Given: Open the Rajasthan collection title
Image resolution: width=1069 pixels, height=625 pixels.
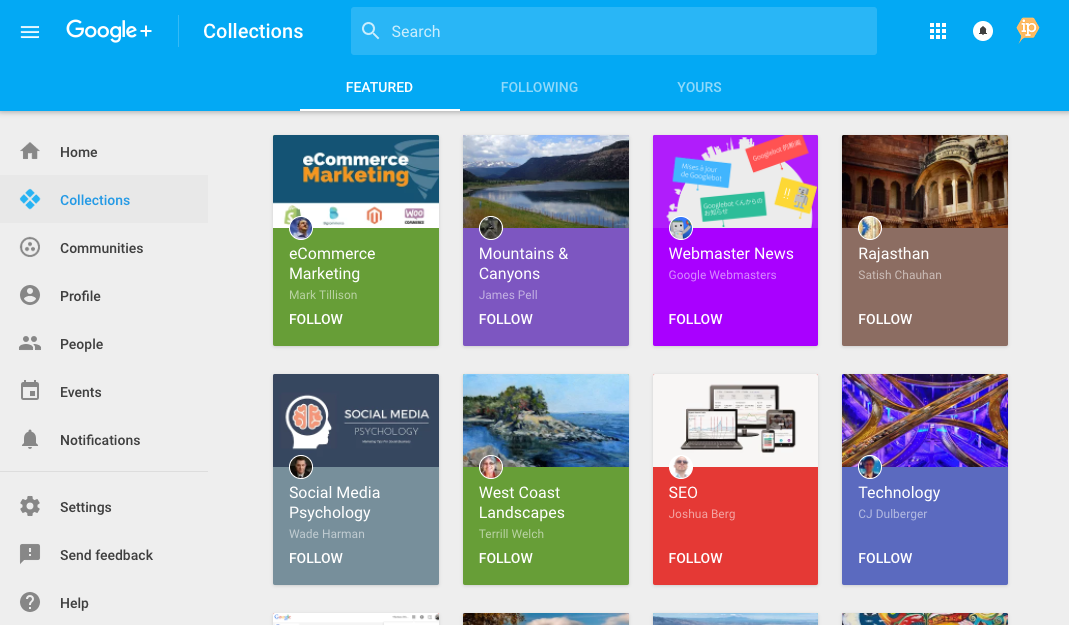Looking at the screenshot, I should (x=893, y=254).
